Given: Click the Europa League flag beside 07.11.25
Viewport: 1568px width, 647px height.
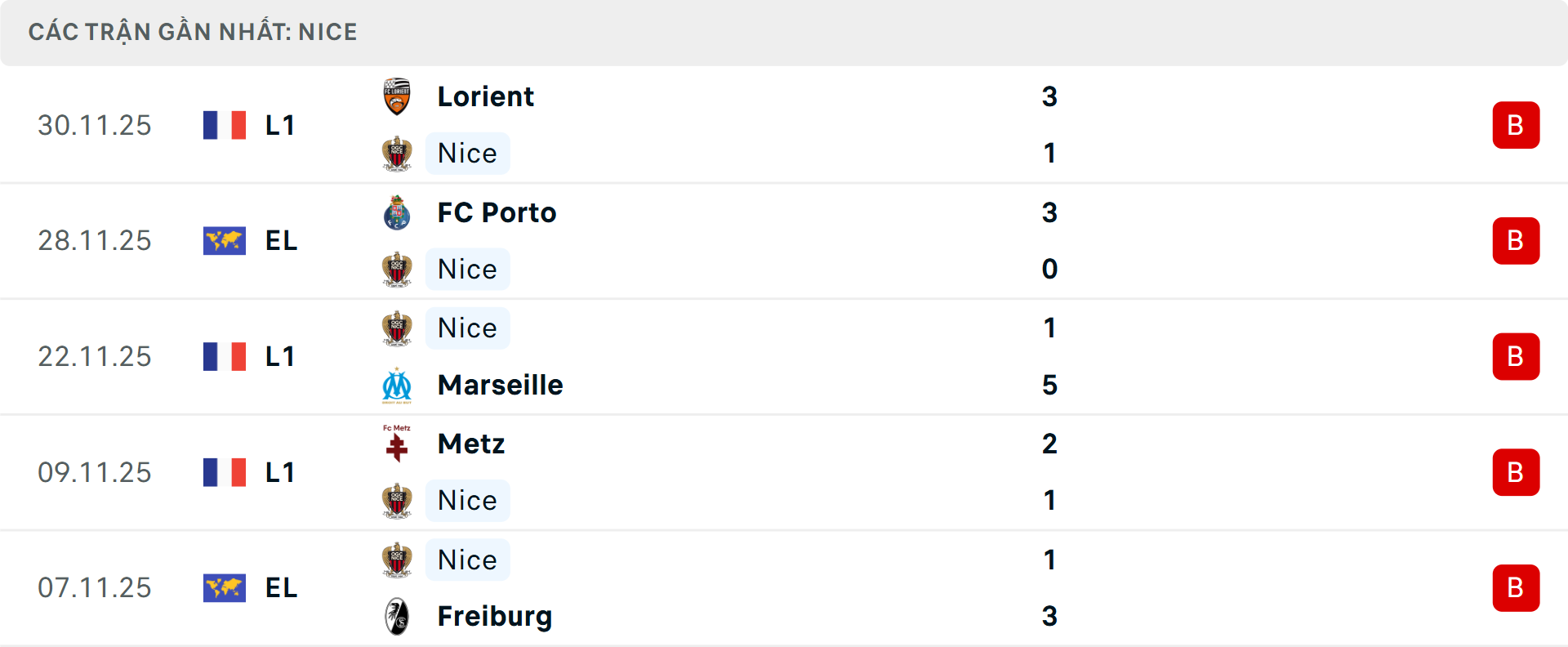Looking at the screenshot, I should [225, 588].
